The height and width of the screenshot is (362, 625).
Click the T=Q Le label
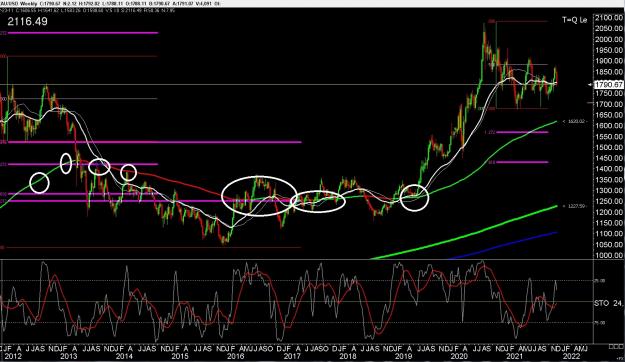[575, 20]
